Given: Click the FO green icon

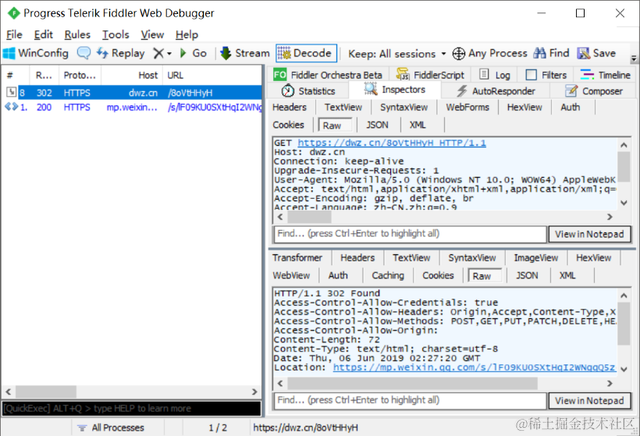Looking at the screenshot, I should tap(280, 75).
